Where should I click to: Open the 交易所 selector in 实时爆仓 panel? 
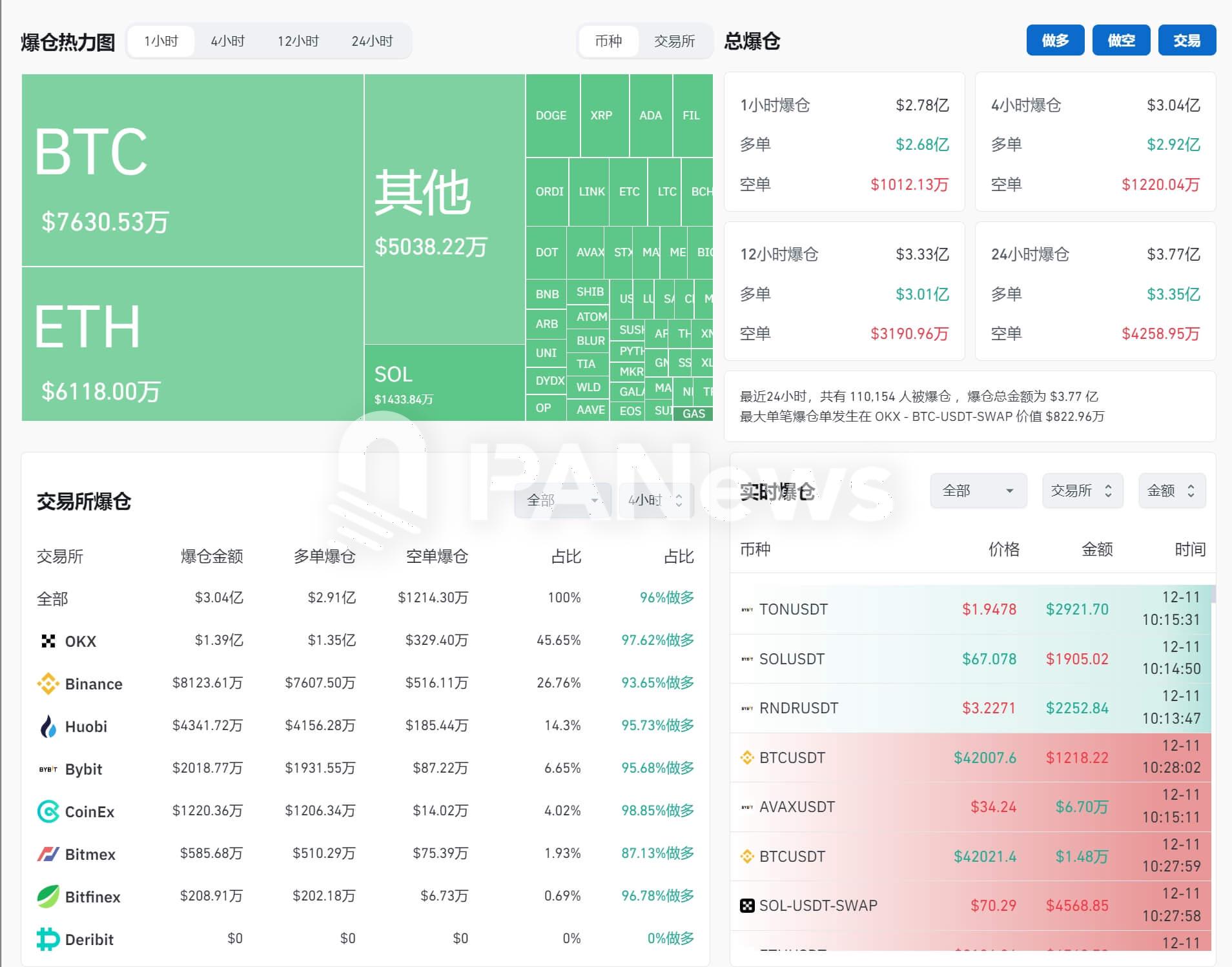point(1083,491)
